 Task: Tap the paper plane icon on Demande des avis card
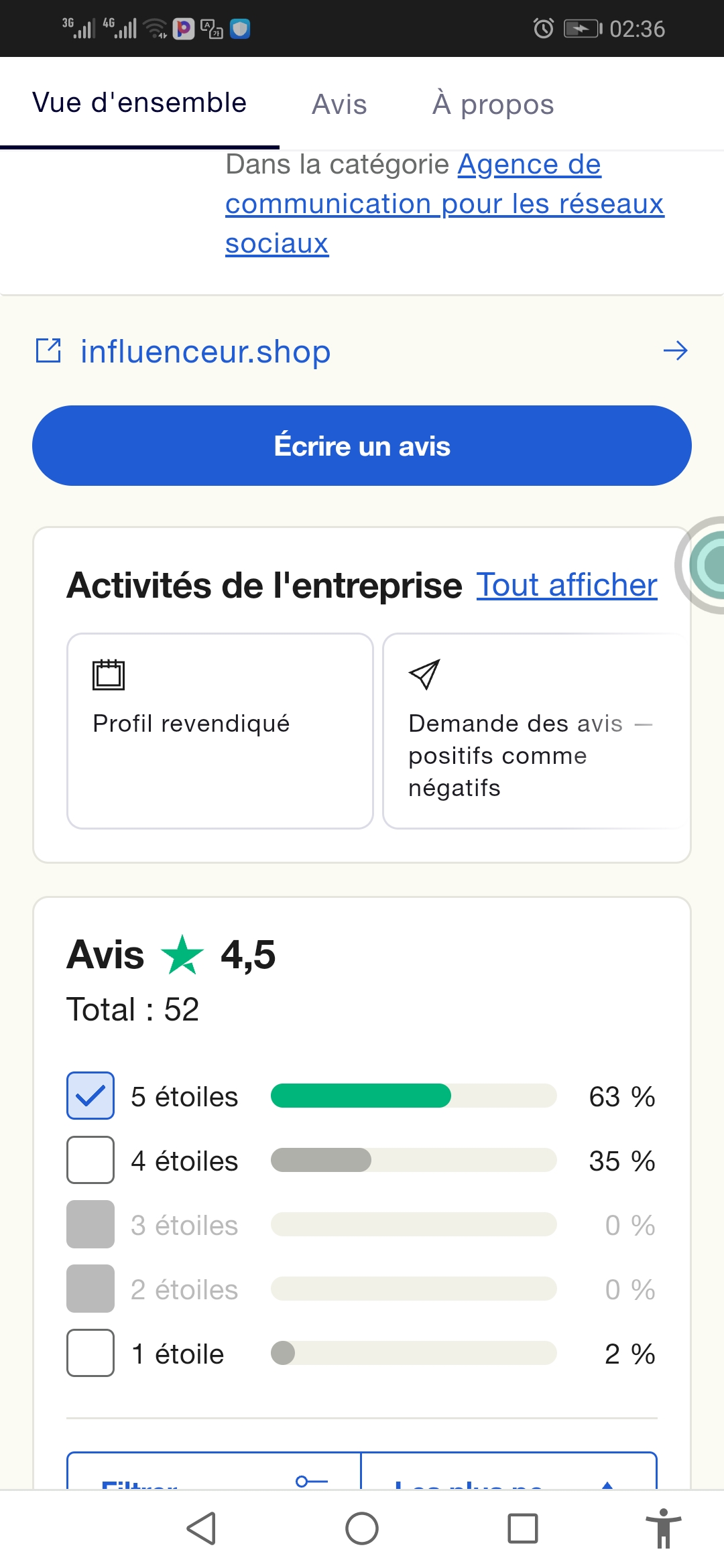pos(424,674)
